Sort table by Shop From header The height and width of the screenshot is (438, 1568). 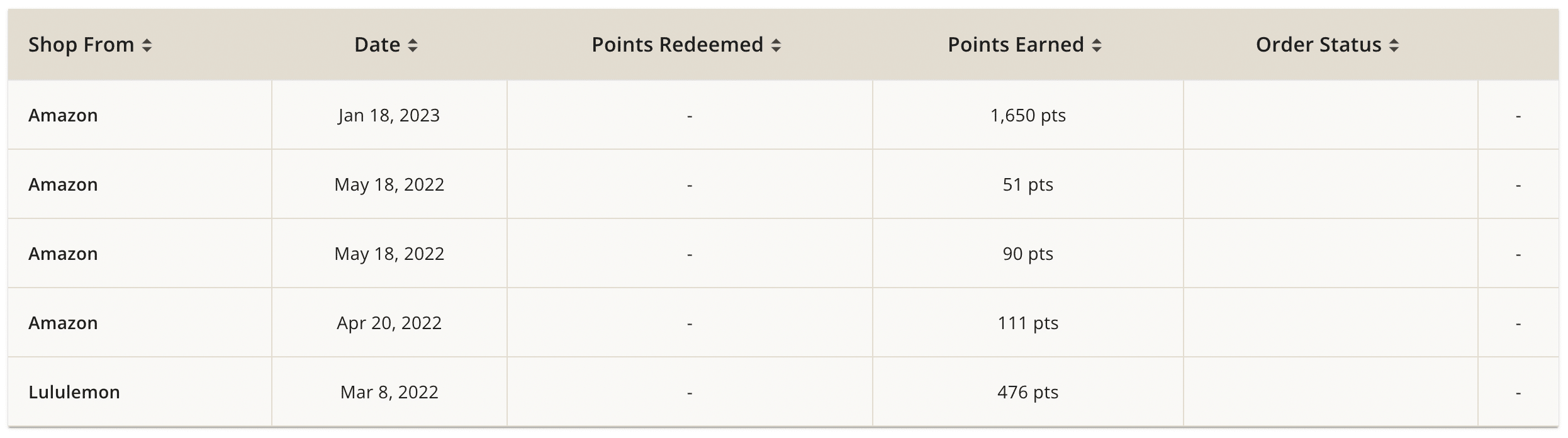[x=81, y=45]
